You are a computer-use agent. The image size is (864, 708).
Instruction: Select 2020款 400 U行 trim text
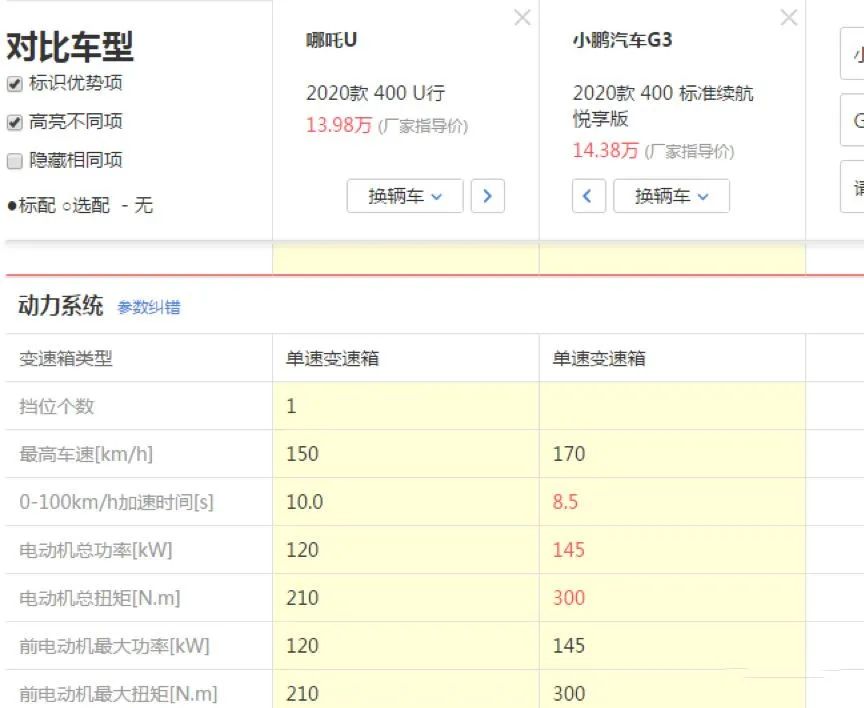click(376, 93)
